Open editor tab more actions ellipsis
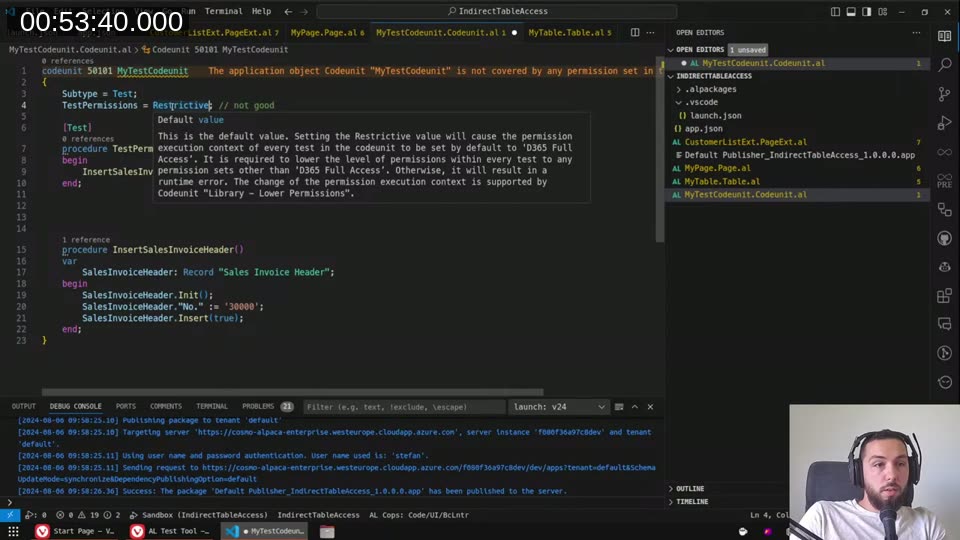The image size is (960, 540). pos(650,32)
